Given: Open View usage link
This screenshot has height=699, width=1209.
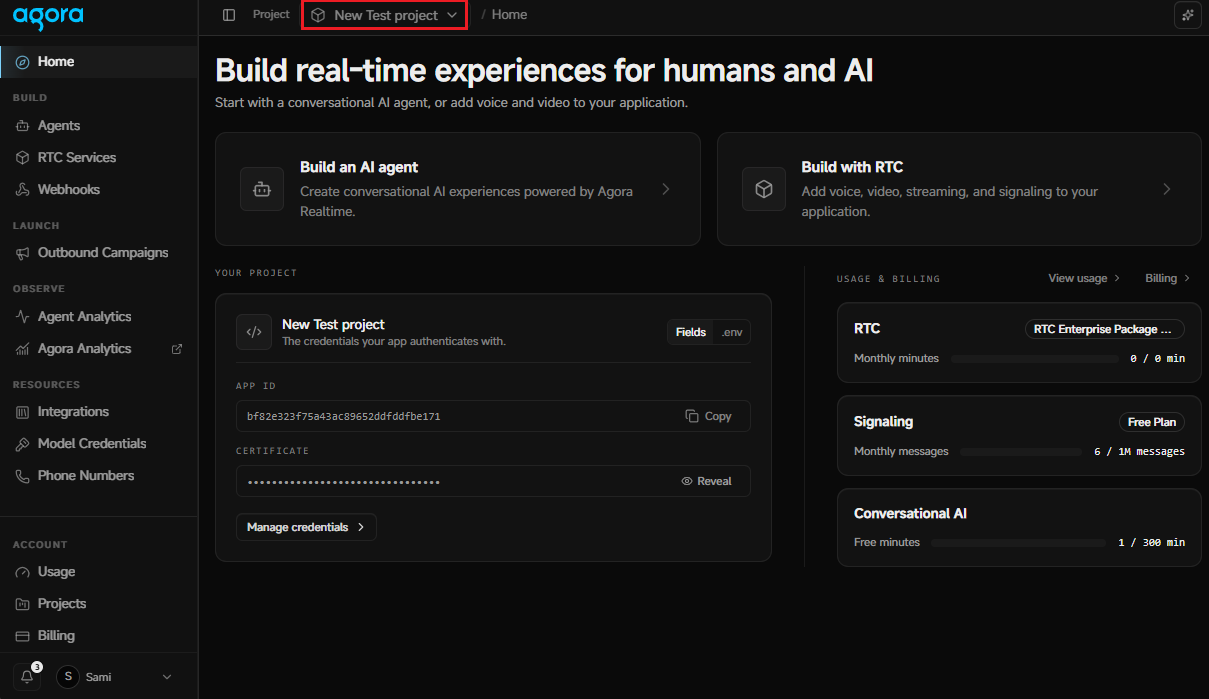Looking at the screenshot, I should [x=1084, y=278].
